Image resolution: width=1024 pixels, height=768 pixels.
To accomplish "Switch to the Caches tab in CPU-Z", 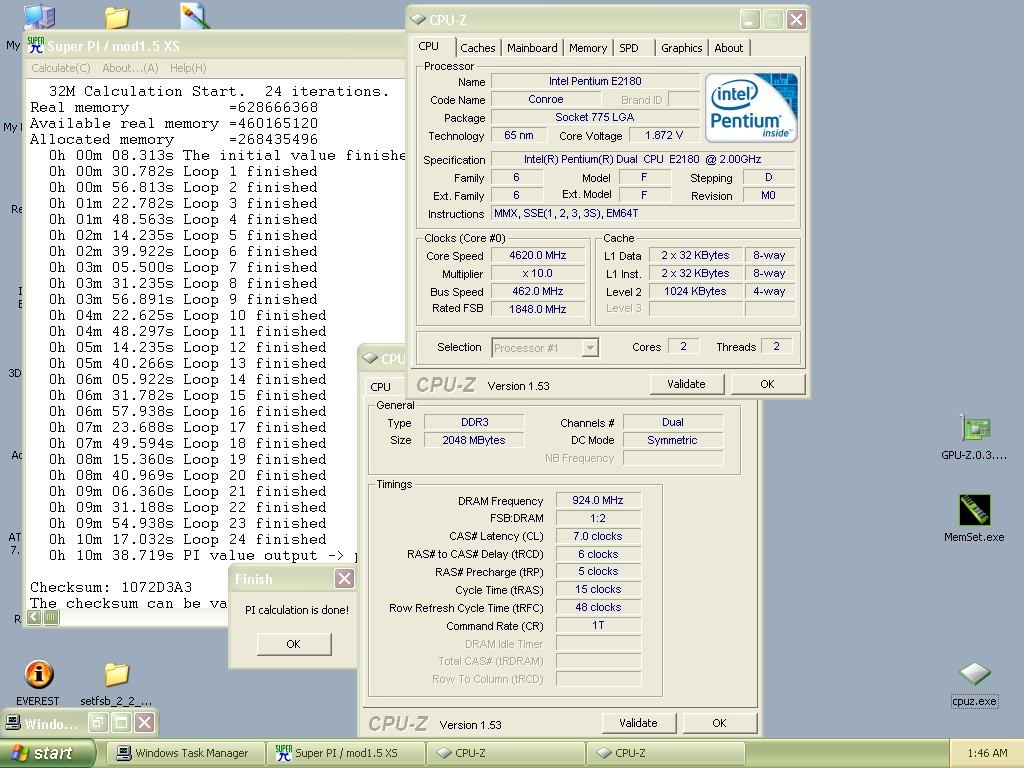I will [x=477, y=48].
